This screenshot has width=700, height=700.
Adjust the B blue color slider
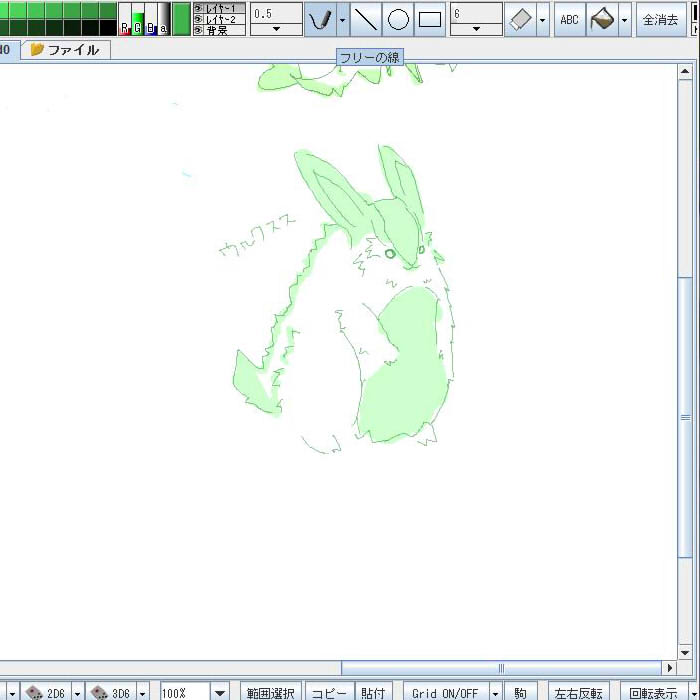pos(151,19)
